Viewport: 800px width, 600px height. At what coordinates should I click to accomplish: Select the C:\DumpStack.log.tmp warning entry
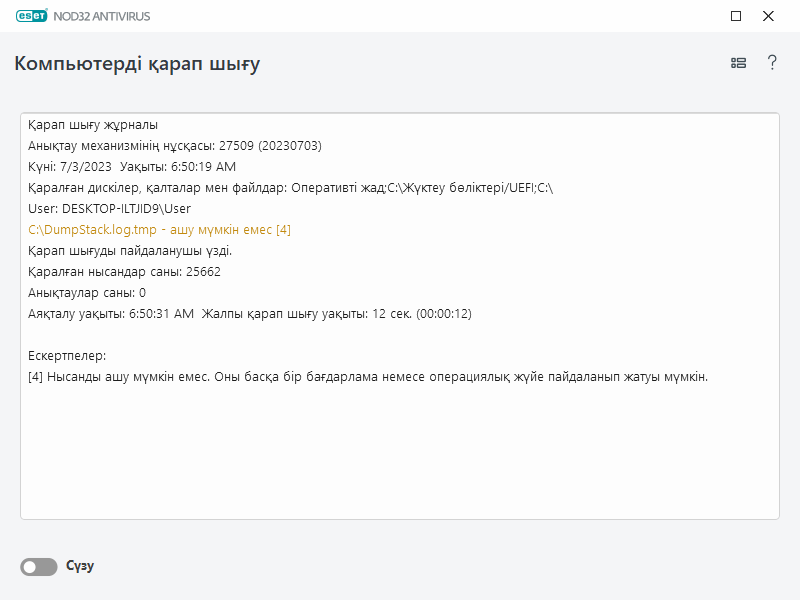[159, 230]
